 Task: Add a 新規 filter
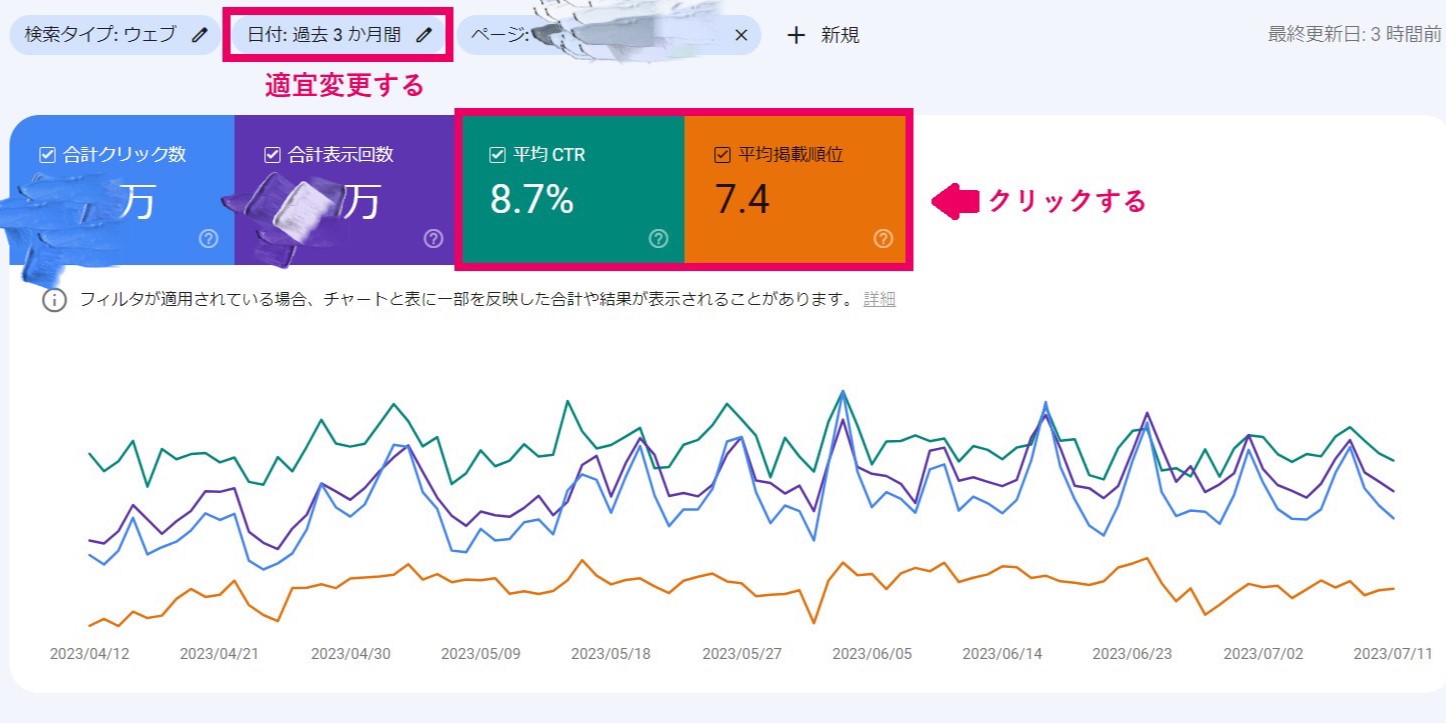[823, 35]
